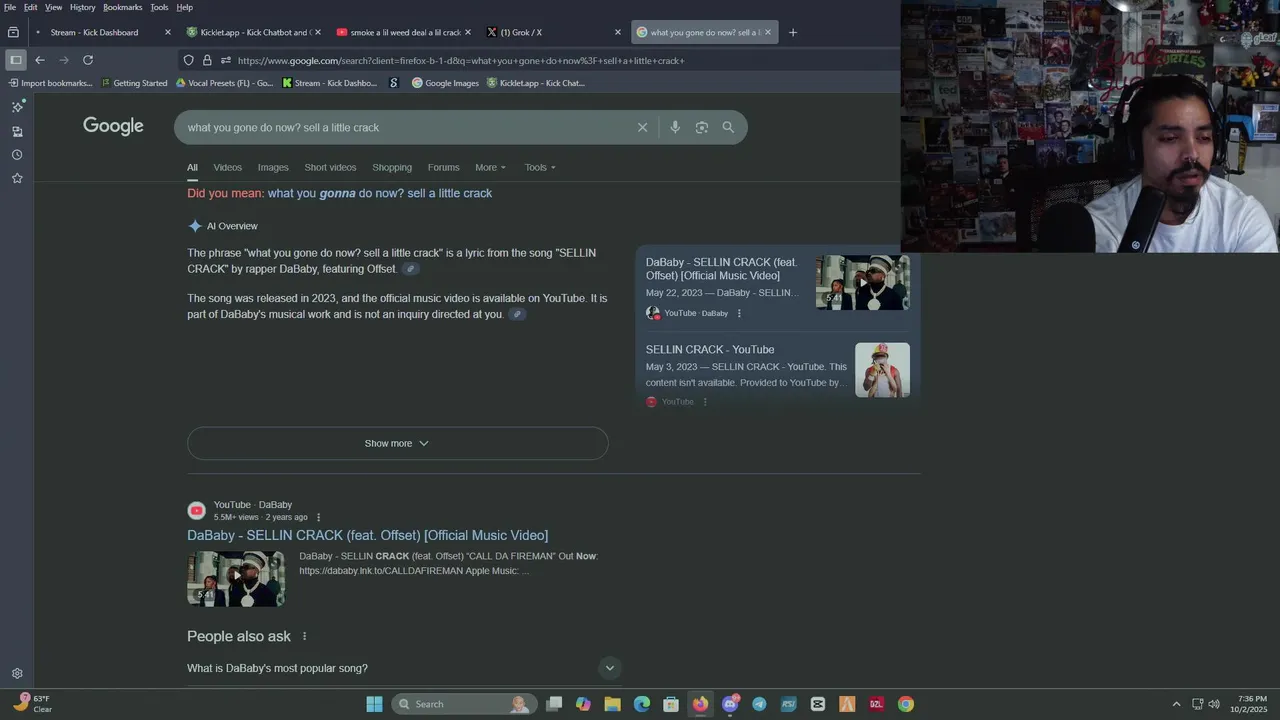Open Telegram from the taskbar
1280x720 pixels.
[759, 704]
